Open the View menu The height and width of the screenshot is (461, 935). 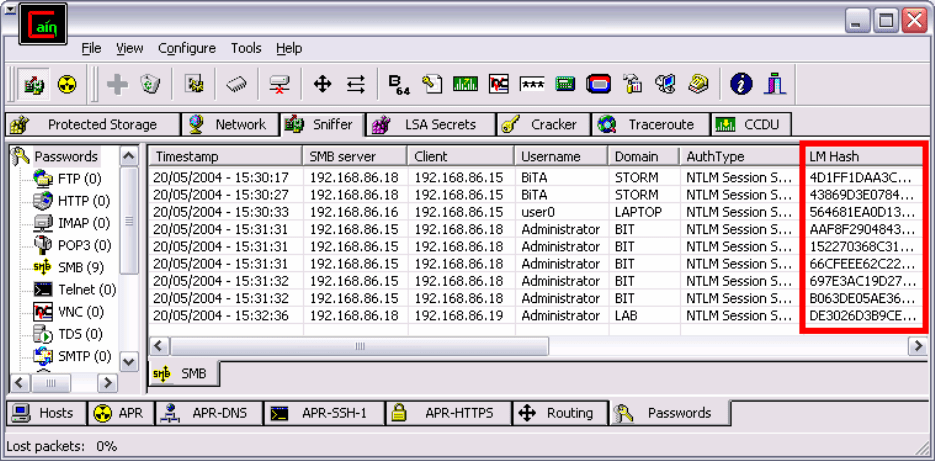[129, 48]
